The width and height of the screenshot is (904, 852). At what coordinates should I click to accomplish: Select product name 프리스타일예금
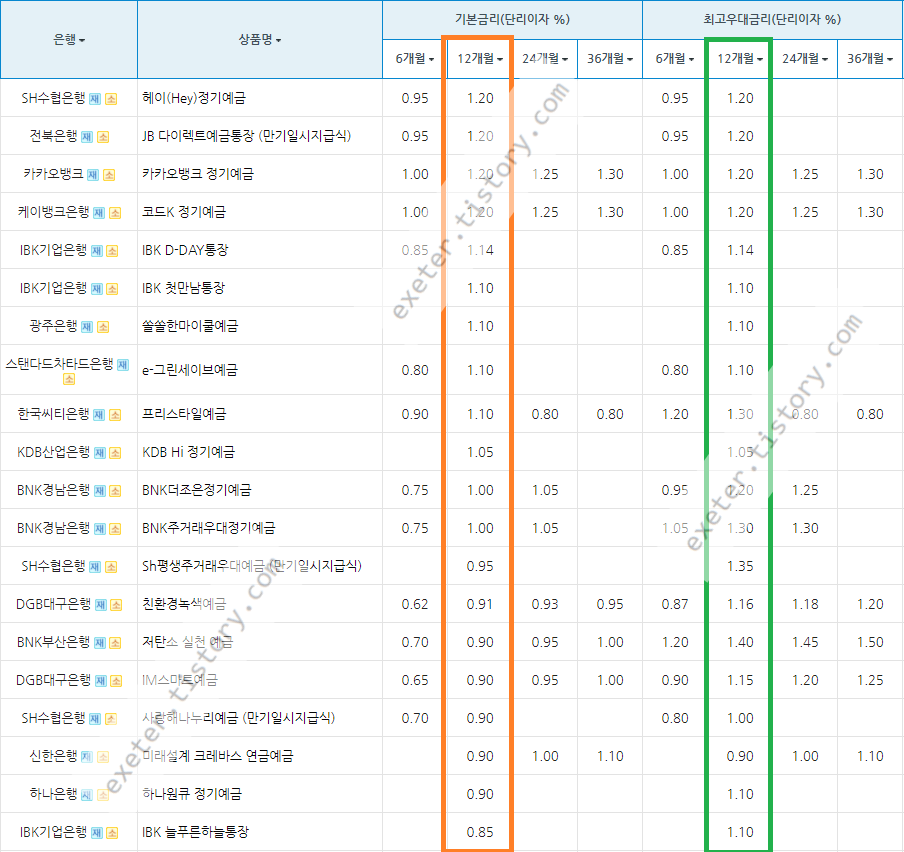coord(184,414)
